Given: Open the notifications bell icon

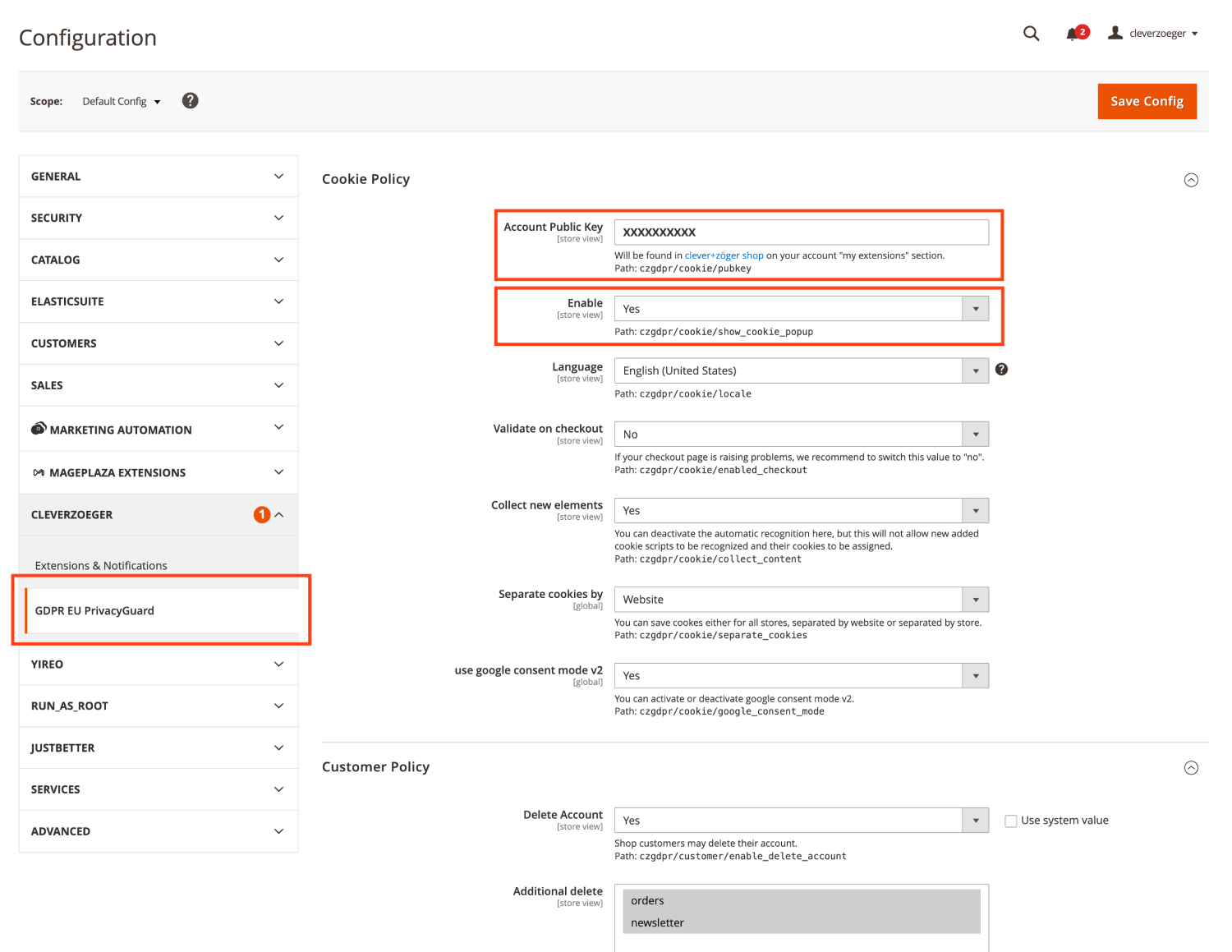Looking at the screenshot, I should (x=1072, y=34).
